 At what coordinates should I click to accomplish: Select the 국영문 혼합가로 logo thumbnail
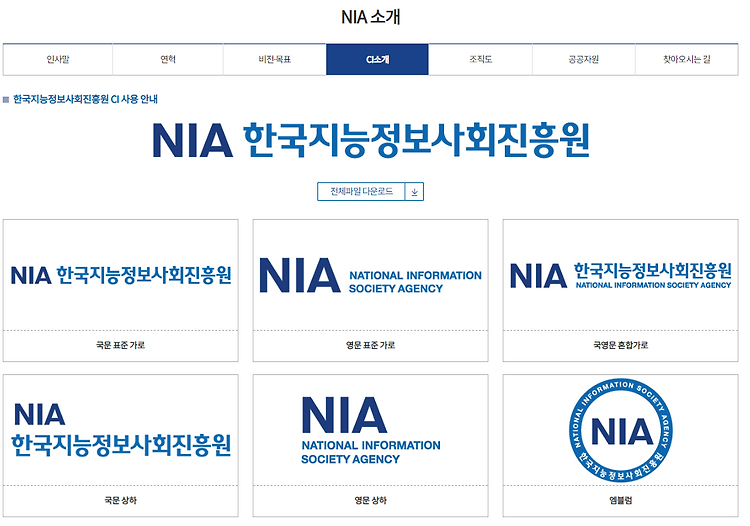click(x=620, y=275)
